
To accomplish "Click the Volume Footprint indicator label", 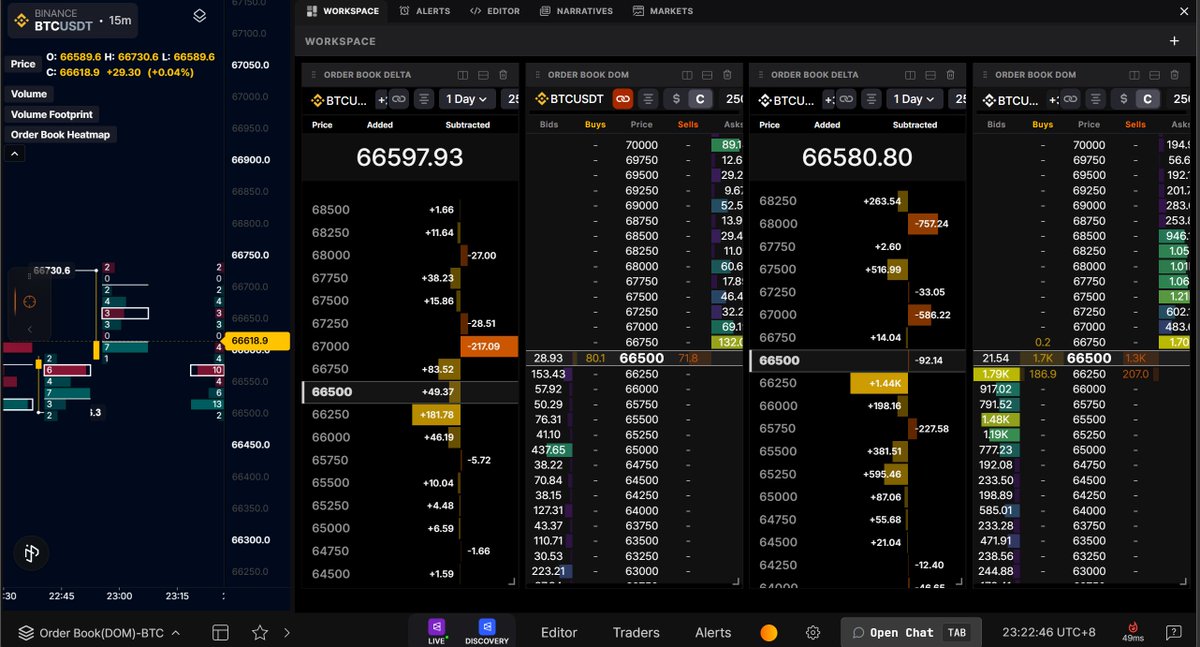I will click(x=50, y=114).
